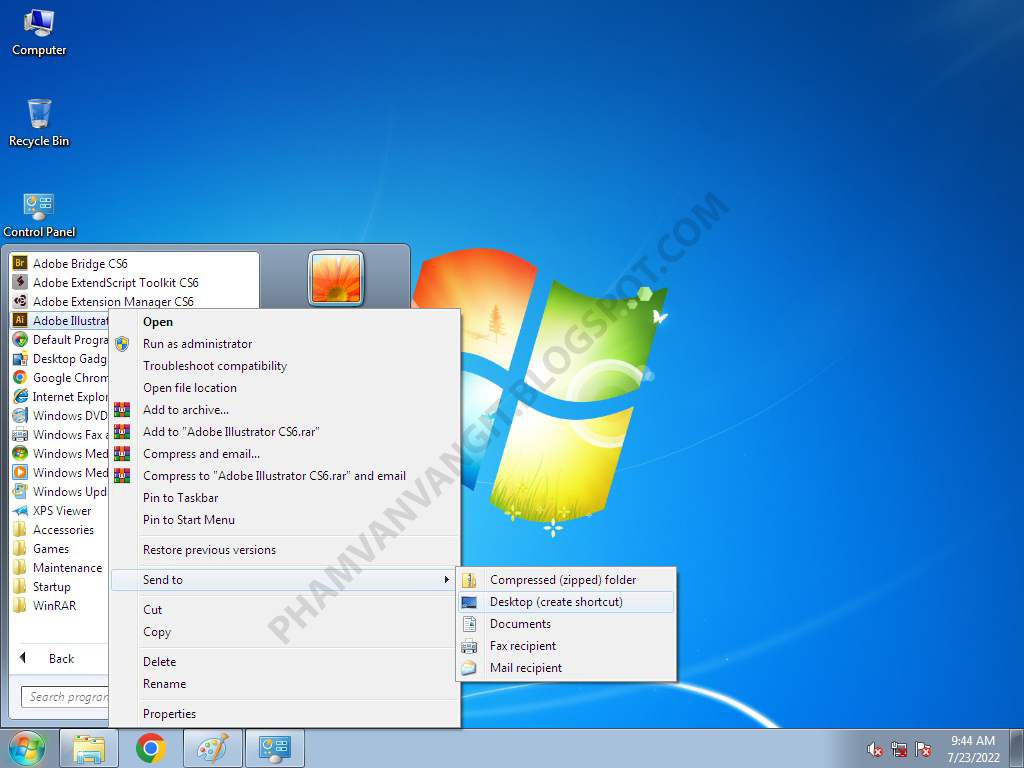Click the Windows Update icon in Start menu
The height and width of the screenshot is (768, 1024).
(x=20, y=491)
